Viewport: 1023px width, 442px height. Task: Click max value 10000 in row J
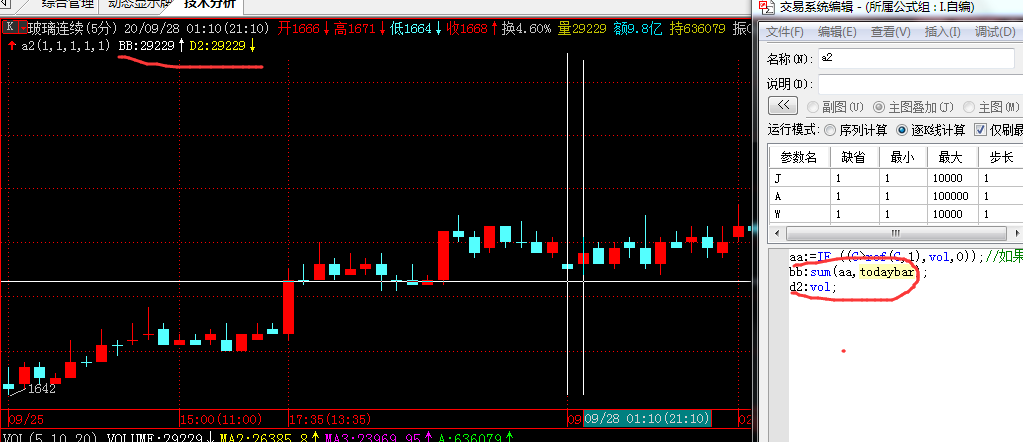click(953, 178)
